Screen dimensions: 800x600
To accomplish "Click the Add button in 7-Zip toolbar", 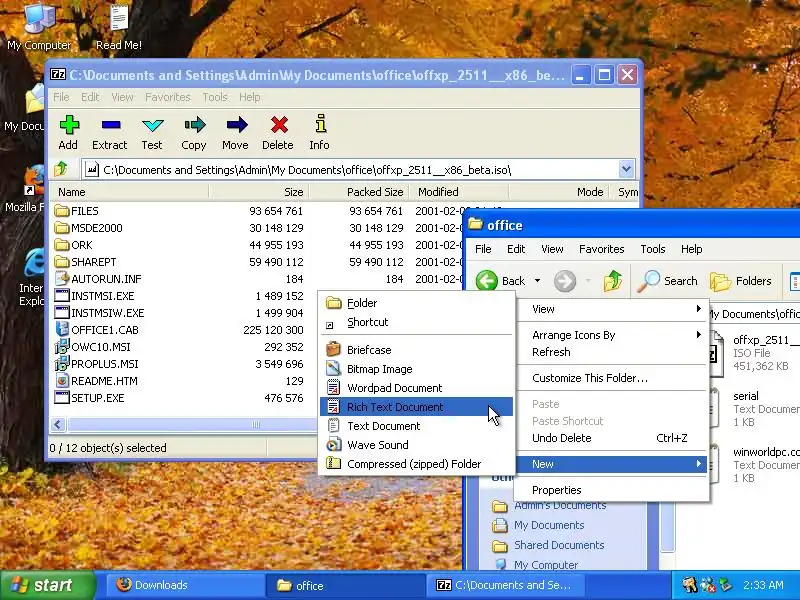I will pos(68,133).
